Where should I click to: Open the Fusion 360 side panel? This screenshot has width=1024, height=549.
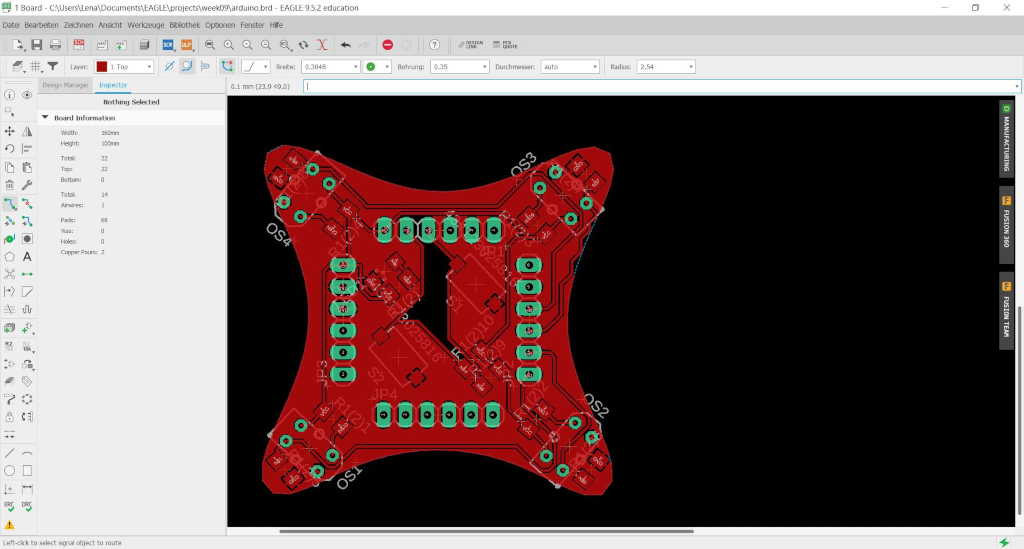pos(1006,225)
